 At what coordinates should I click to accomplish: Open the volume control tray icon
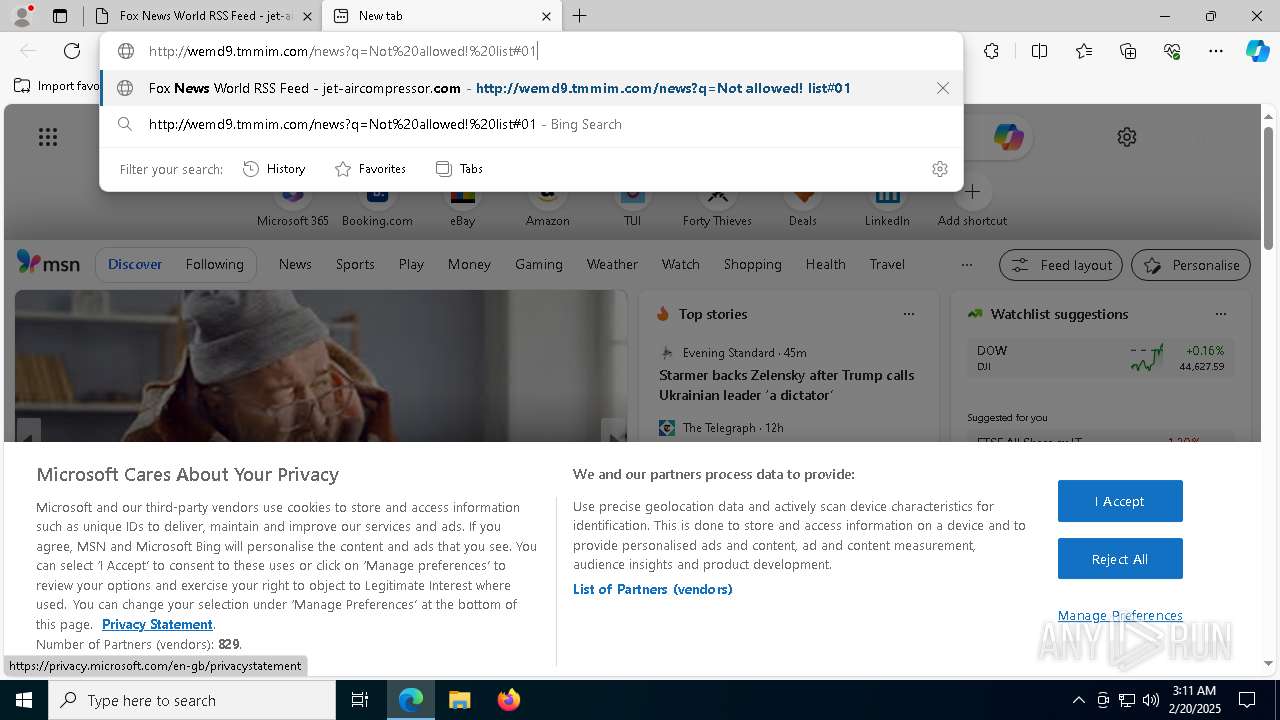[x=1151, y=700]
